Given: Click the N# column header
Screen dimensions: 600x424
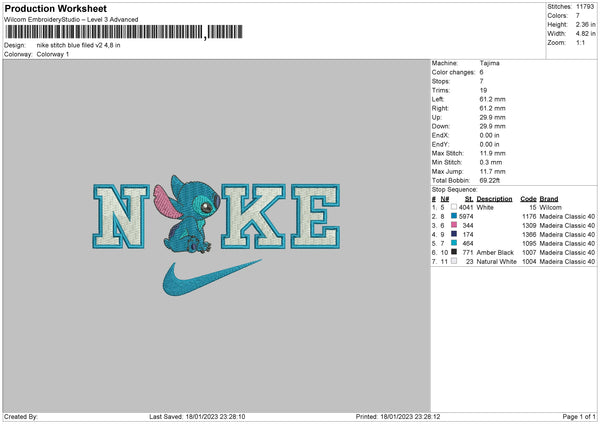Looking at the screenshot, I should (445, 199).
